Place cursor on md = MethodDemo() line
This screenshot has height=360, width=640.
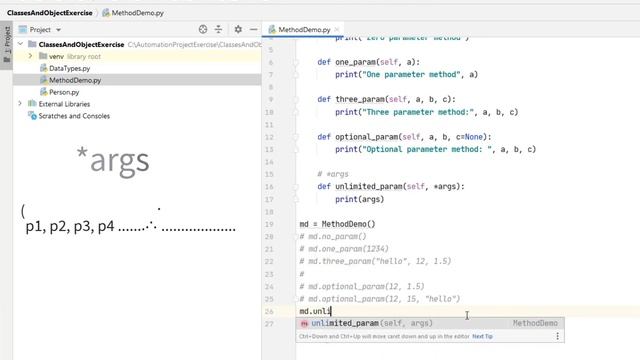click(x=337, y=224)
